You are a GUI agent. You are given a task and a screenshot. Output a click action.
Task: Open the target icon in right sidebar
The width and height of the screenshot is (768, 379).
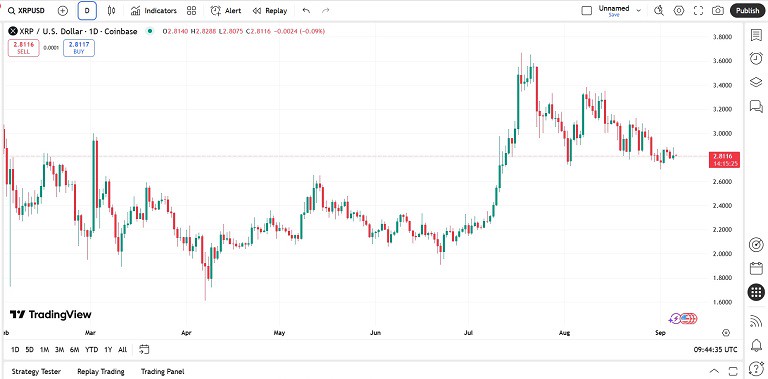pyautogui.click(x=756, y=244)
